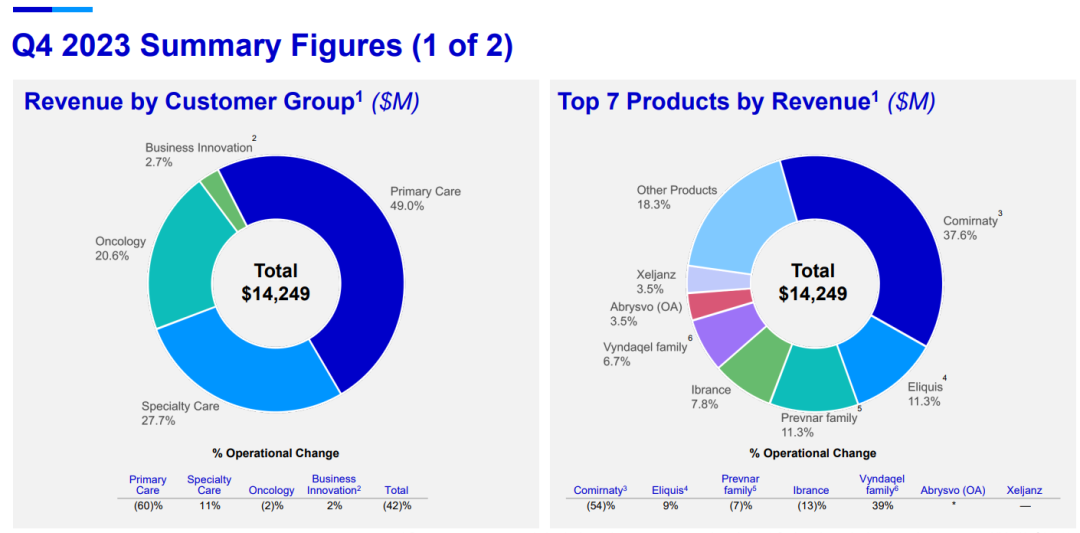Viewport: 1080px width, 533px height.
Task: Click the dark blue Comirnaty donut segment
Action: [x=880, y=240]
